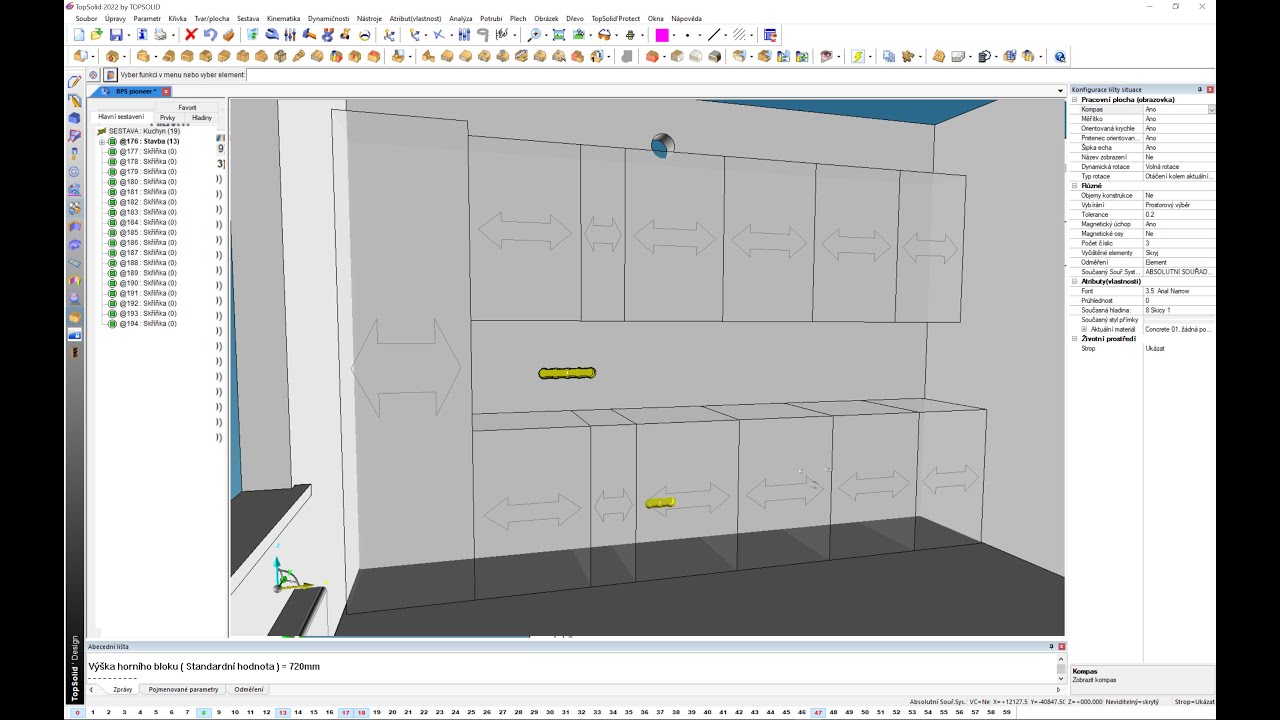This screenshot has width=1280, height=720.
Task: Open the Odměření tab at the bottom
Action: pyautogui.click(x=249, y=689)
